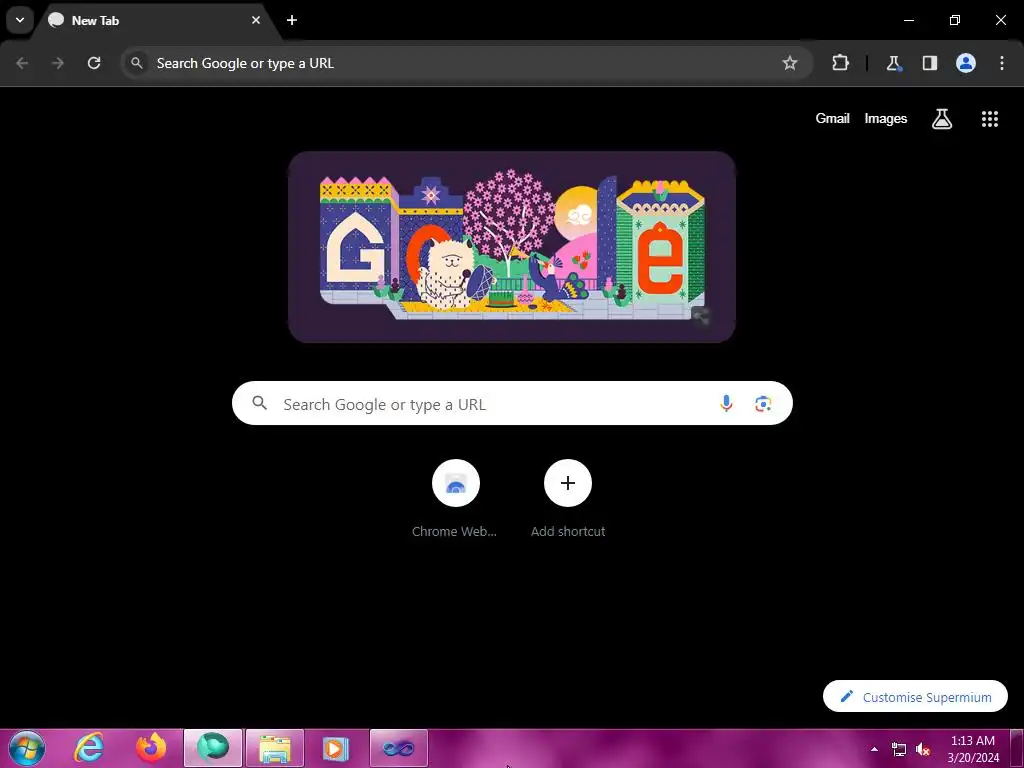Open the Chrome Web Store shortcut
Image resolution: width=1024 pixels, height=768 pixels.
point(455,500)
